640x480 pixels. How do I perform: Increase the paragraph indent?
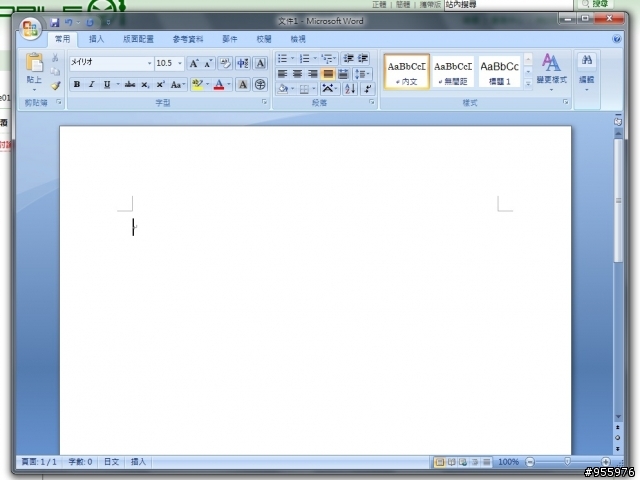point(362,58)
